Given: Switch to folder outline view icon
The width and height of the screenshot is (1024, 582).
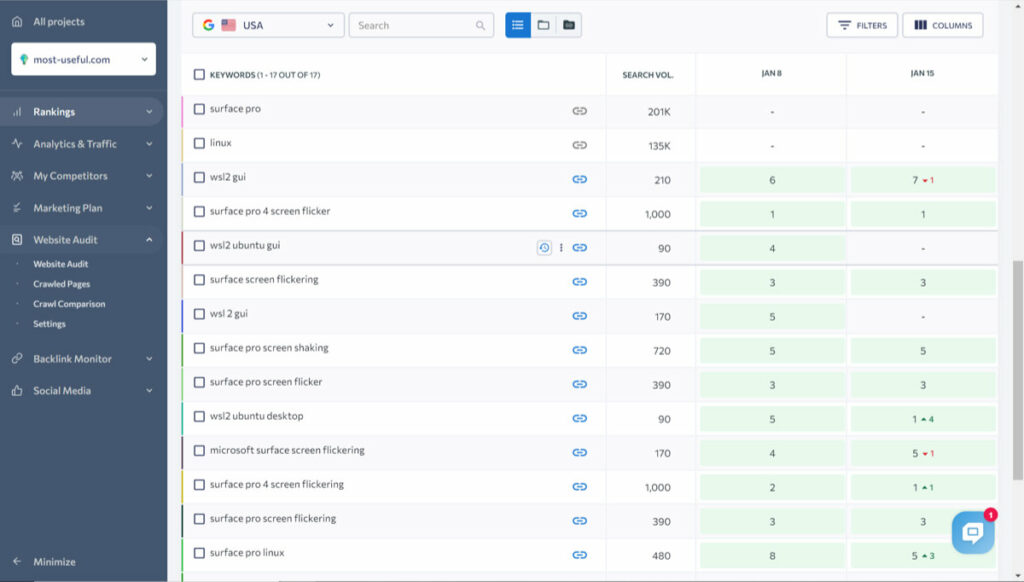Looking at the screenshot, I should (x=543, y=25).
